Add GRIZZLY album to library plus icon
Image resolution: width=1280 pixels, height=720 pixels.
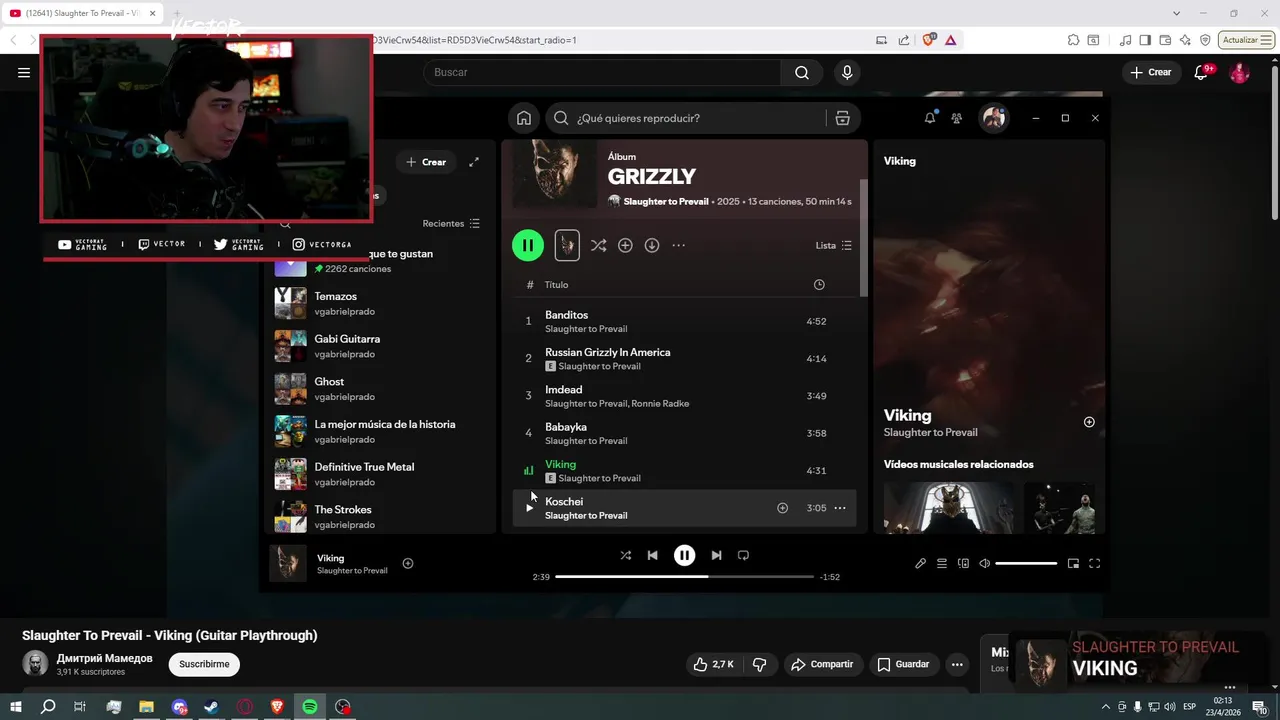coord(625,245)
